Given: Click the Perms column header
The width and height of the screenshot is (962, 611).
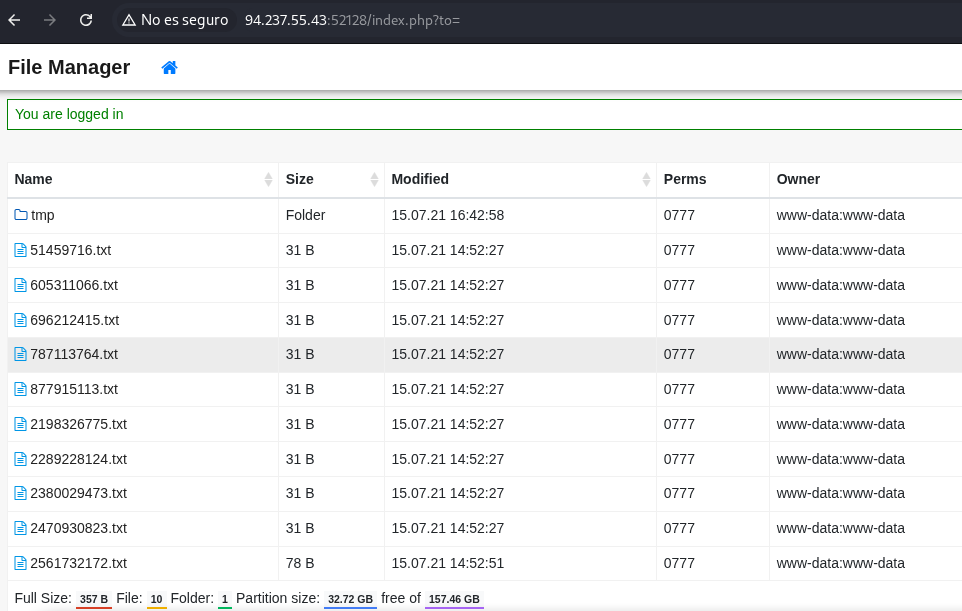Looking at the screenshot, I should pyautogui.click(x=685, y=180).
